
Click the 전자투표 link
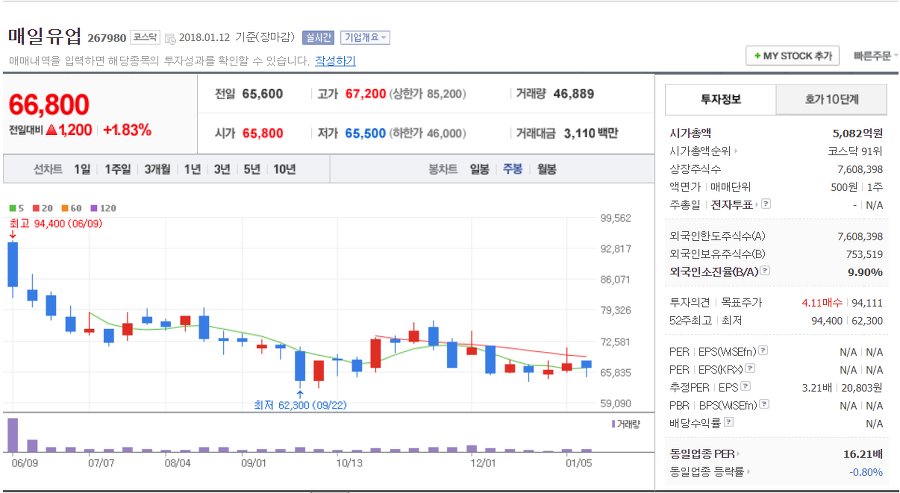click(732, 204)
